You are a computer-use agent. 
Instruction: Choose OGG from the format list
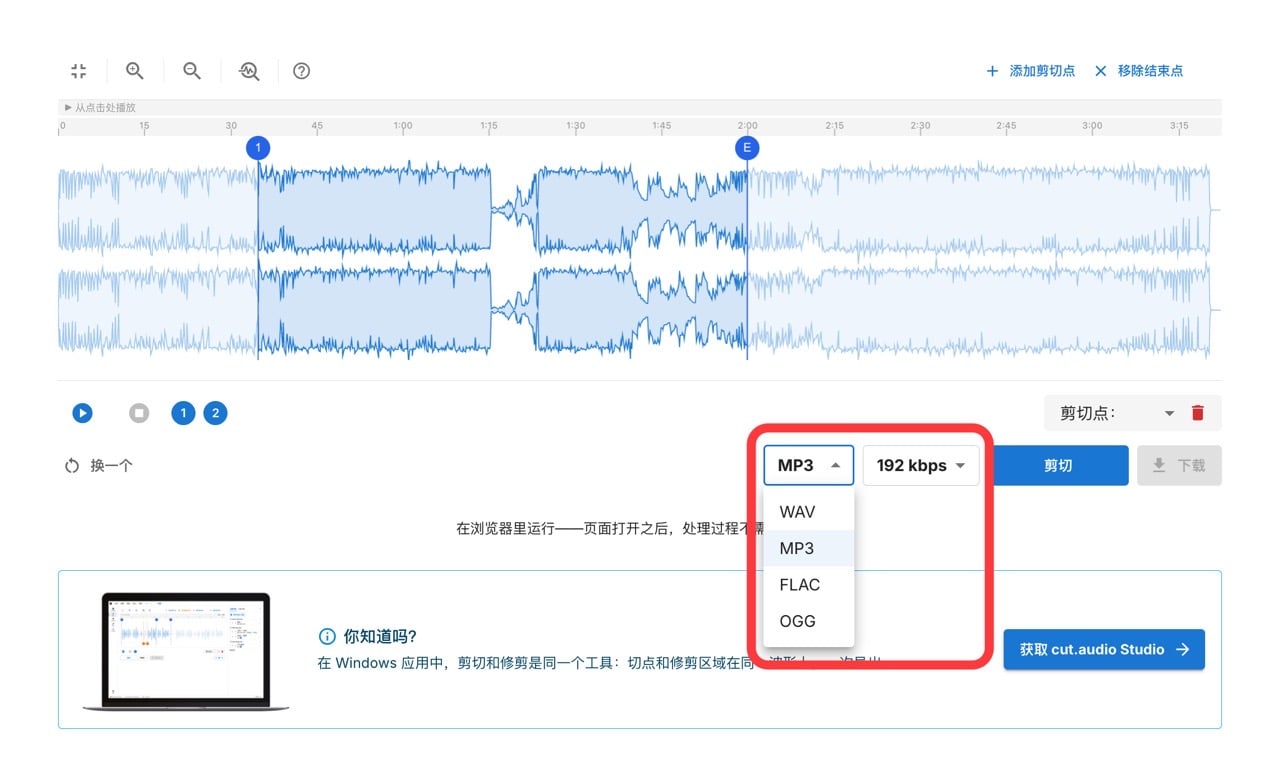pos(809,621)
